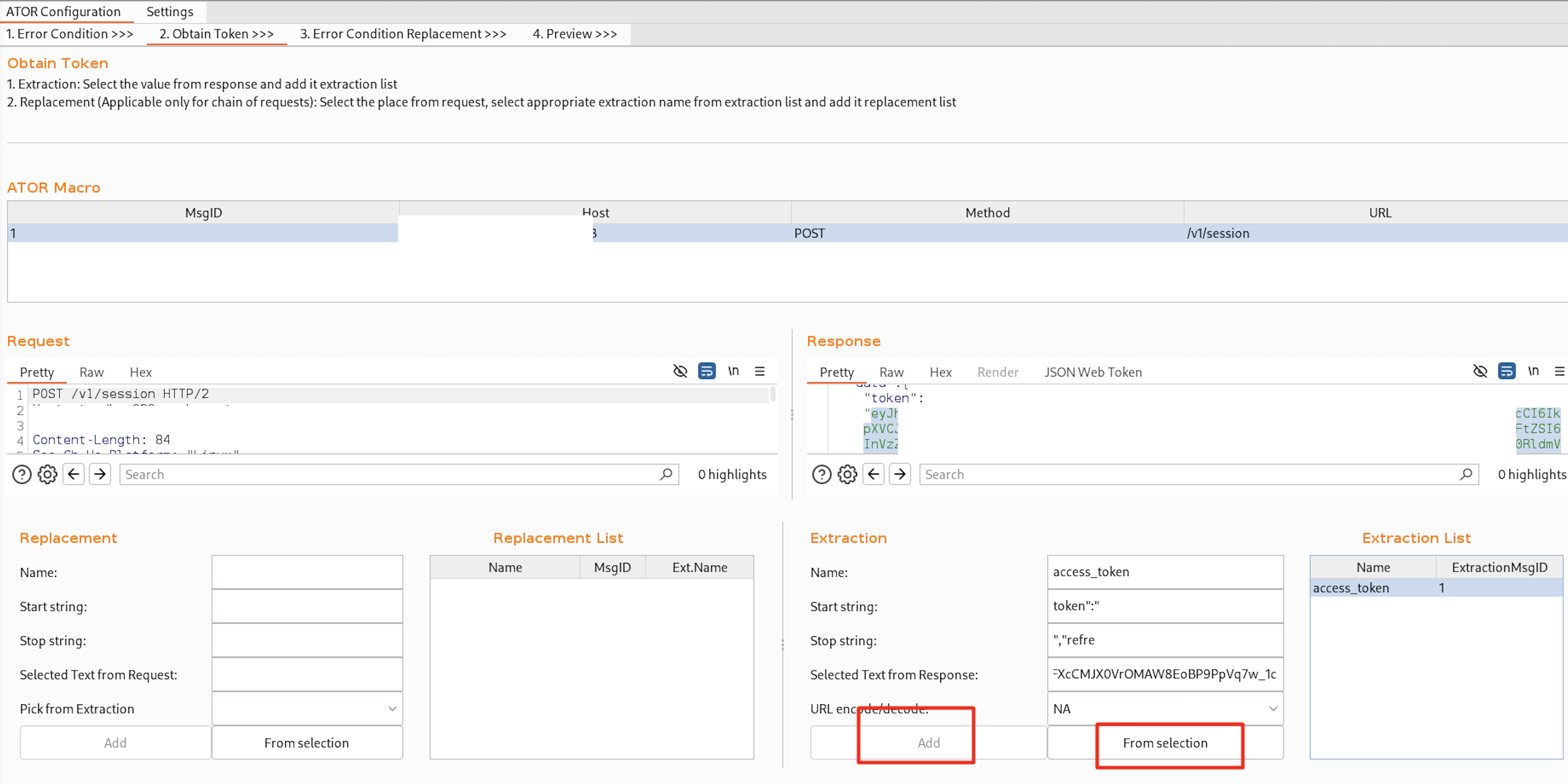Click Extraction From selection button
The height and width of the screenshot is (784, 1568).
1165,742
